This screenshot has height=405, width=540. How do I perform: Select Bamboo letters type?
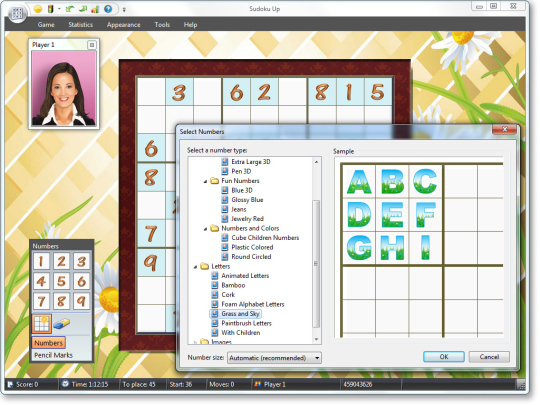(233, 285)
